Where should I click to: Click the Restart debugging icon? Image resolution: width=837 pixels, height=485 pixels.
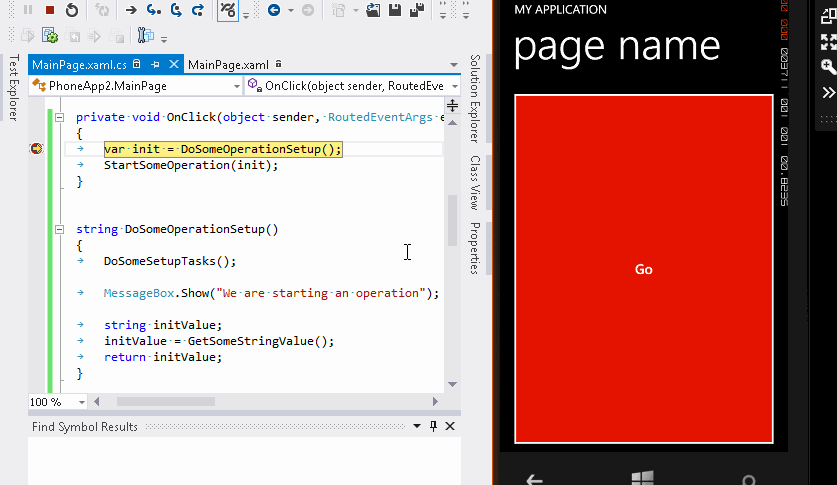click(x=72, y=10)
